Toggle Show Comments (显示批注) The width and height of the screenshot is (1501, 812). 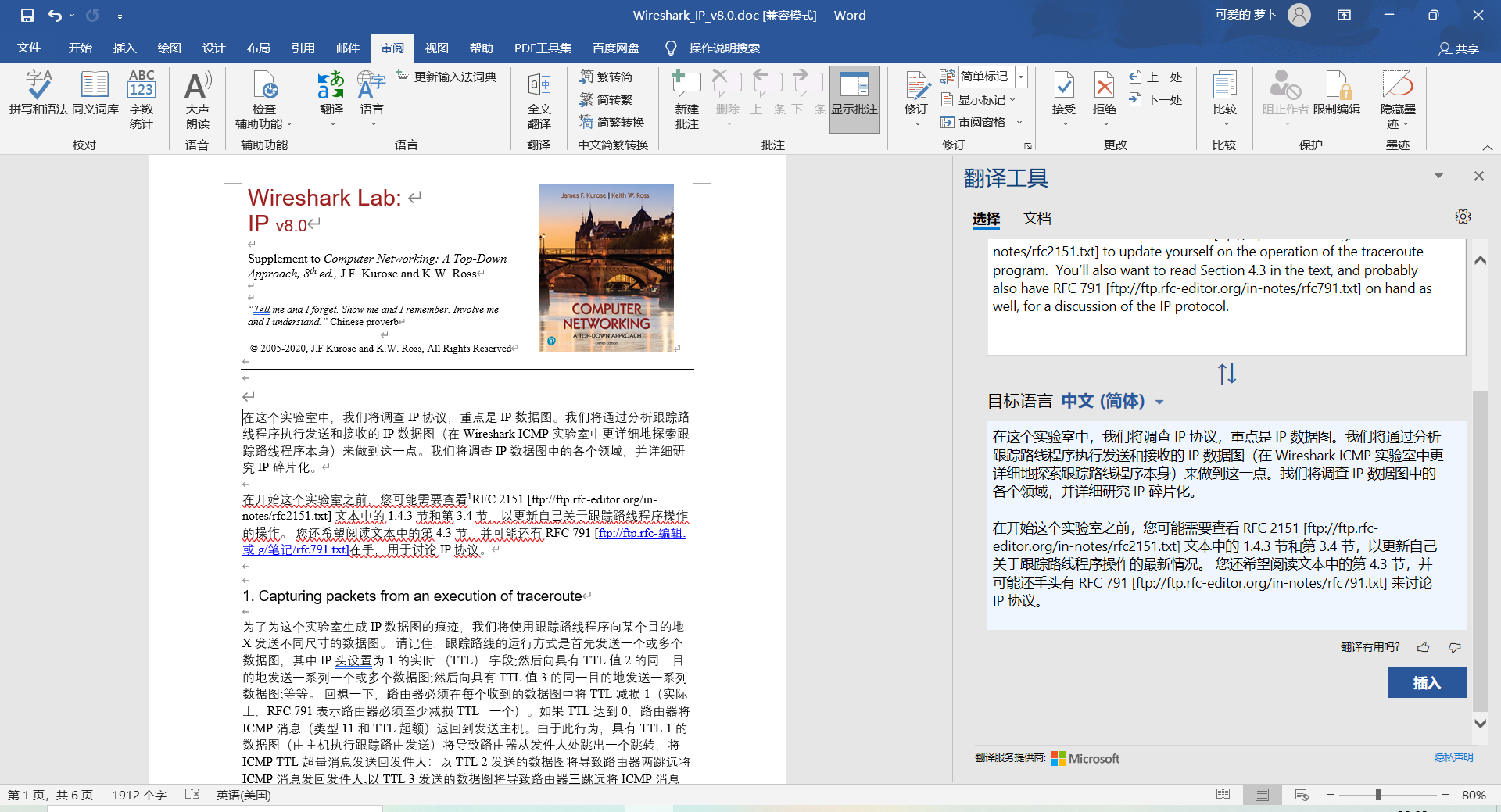[854, 99]
